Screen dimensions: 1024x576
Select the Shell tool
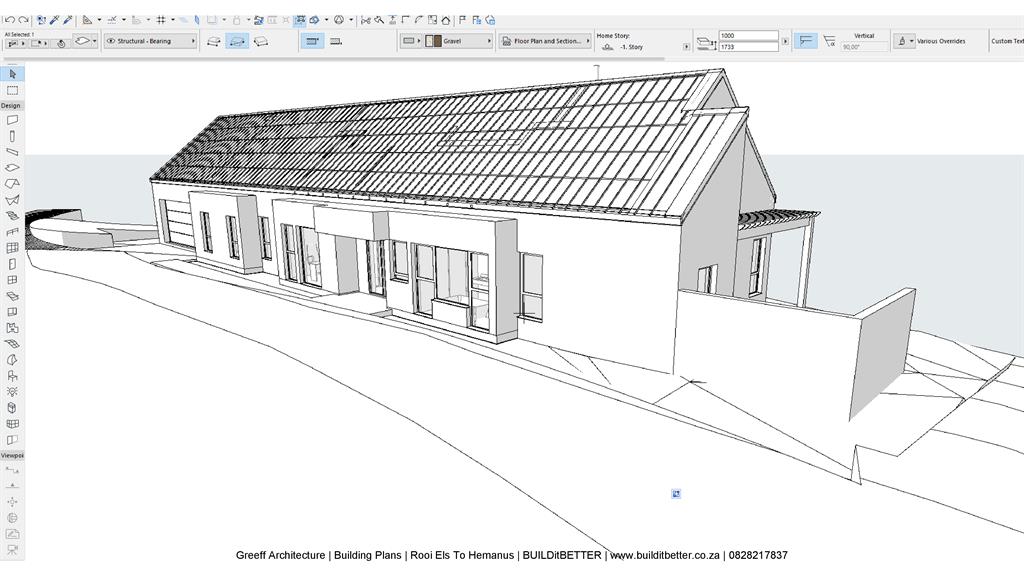tap(12, 200)
